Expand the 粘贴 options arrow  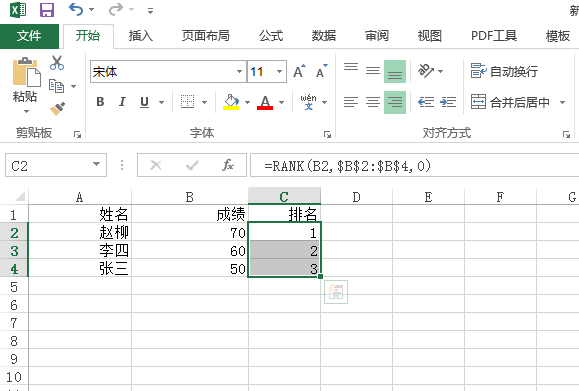tap(26, 111)
